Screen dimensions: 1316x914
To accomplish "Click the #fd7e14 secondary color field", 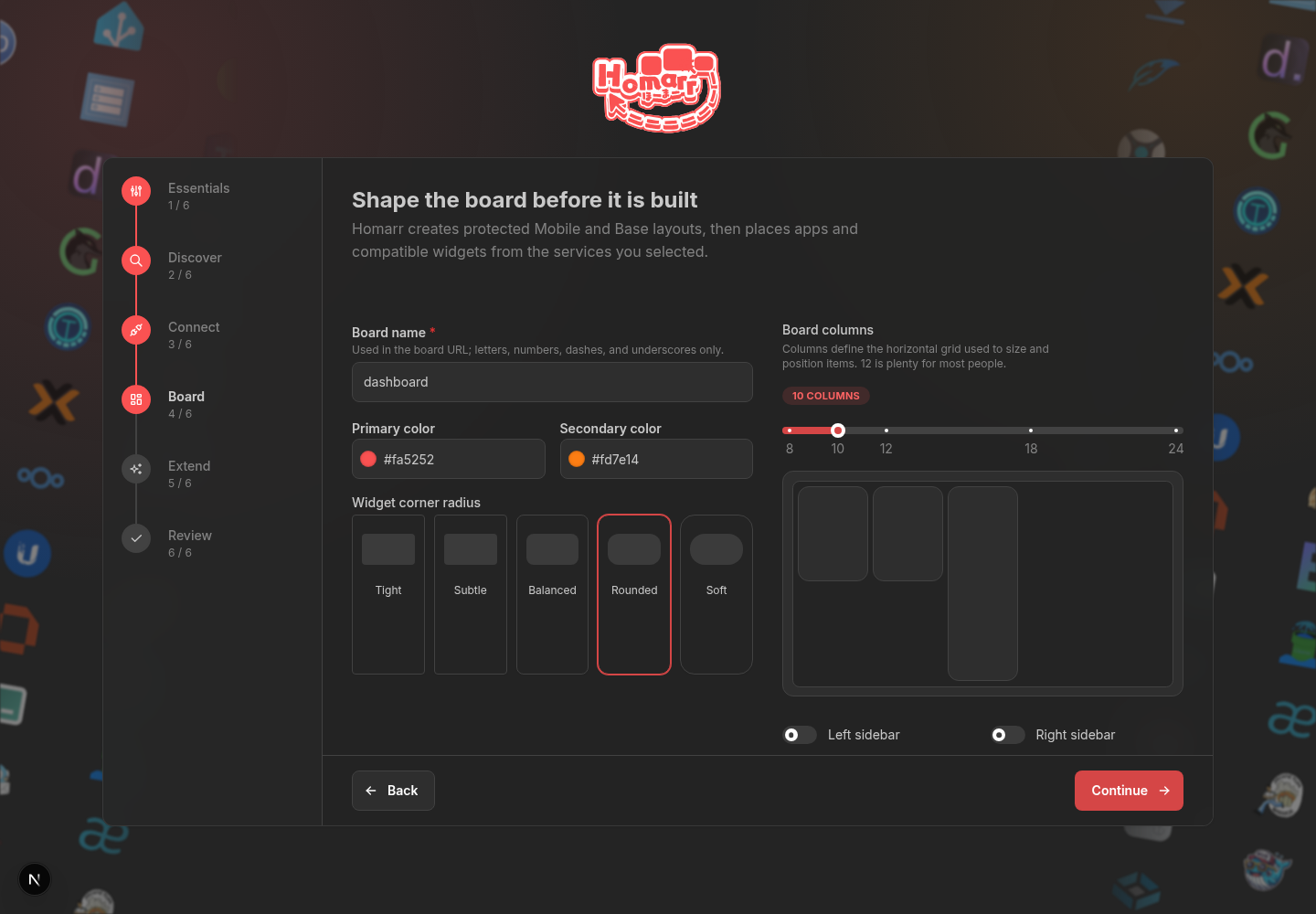I will (x=656, y=459).
